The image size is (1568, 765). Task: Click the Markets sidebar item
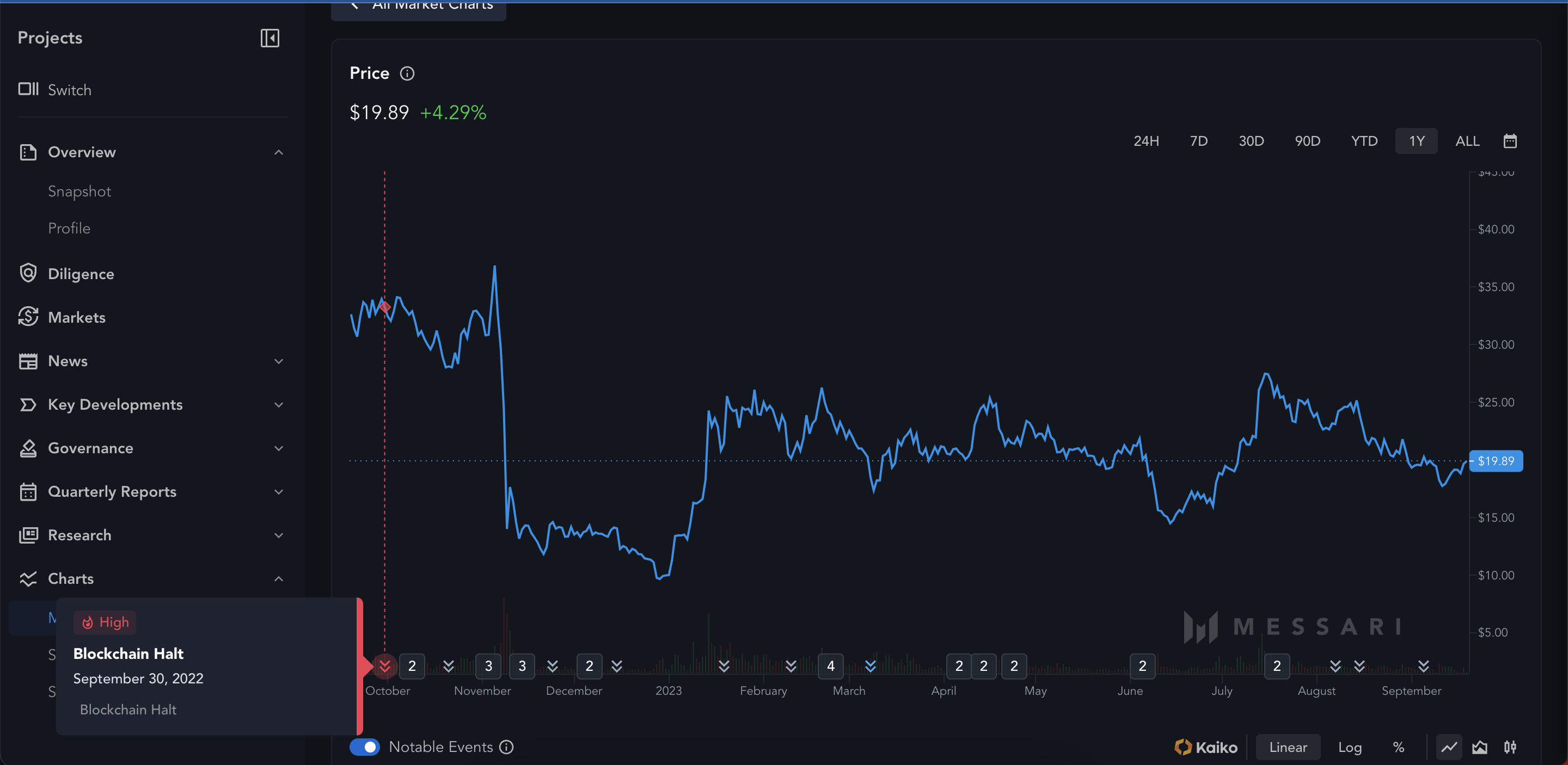(x=77, y=317)
